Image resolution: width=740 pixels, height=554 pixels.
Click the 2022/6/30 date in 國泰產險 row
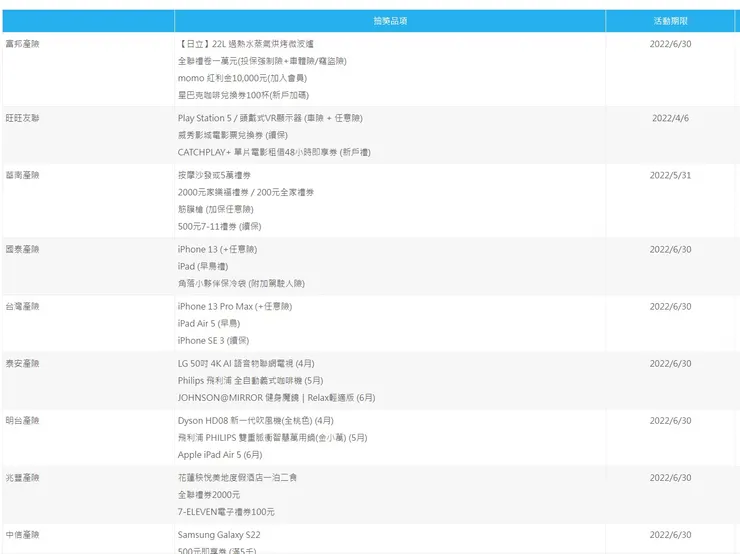tap(670, 249)
